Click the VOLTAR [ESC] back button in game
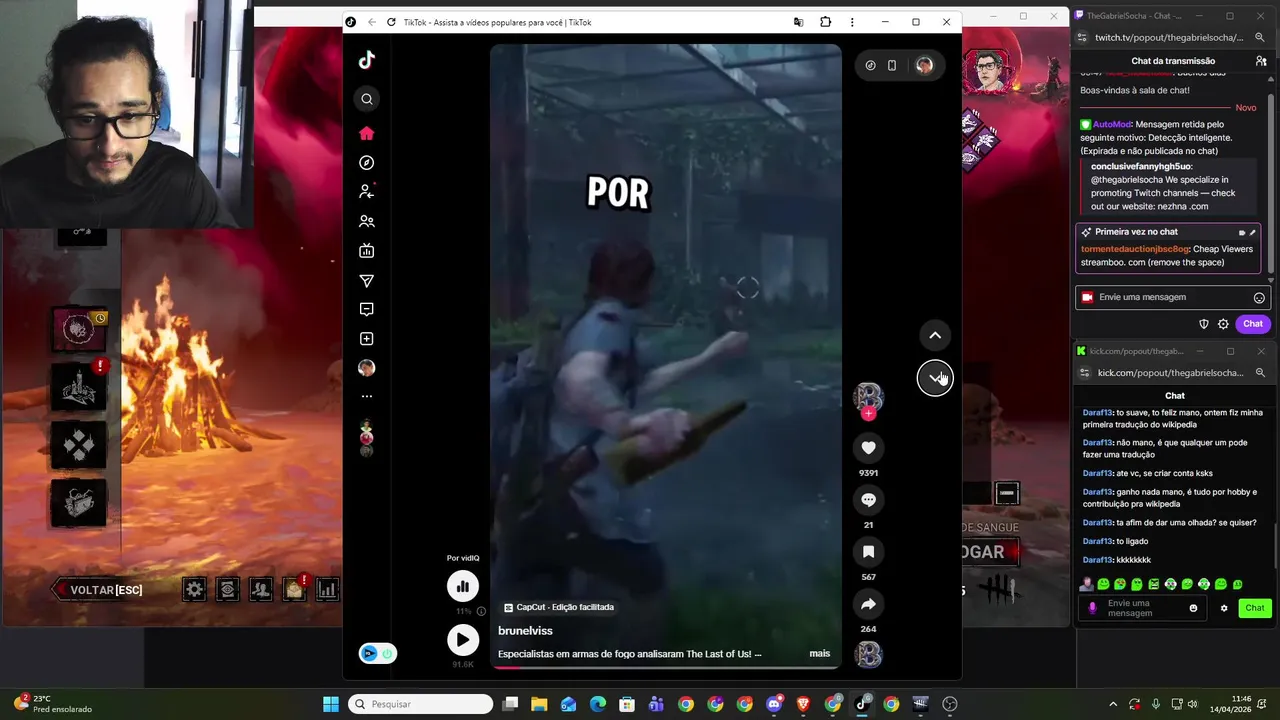This screenshot has width=1280, height=720. pyautogui.click(x=100, y=590)
